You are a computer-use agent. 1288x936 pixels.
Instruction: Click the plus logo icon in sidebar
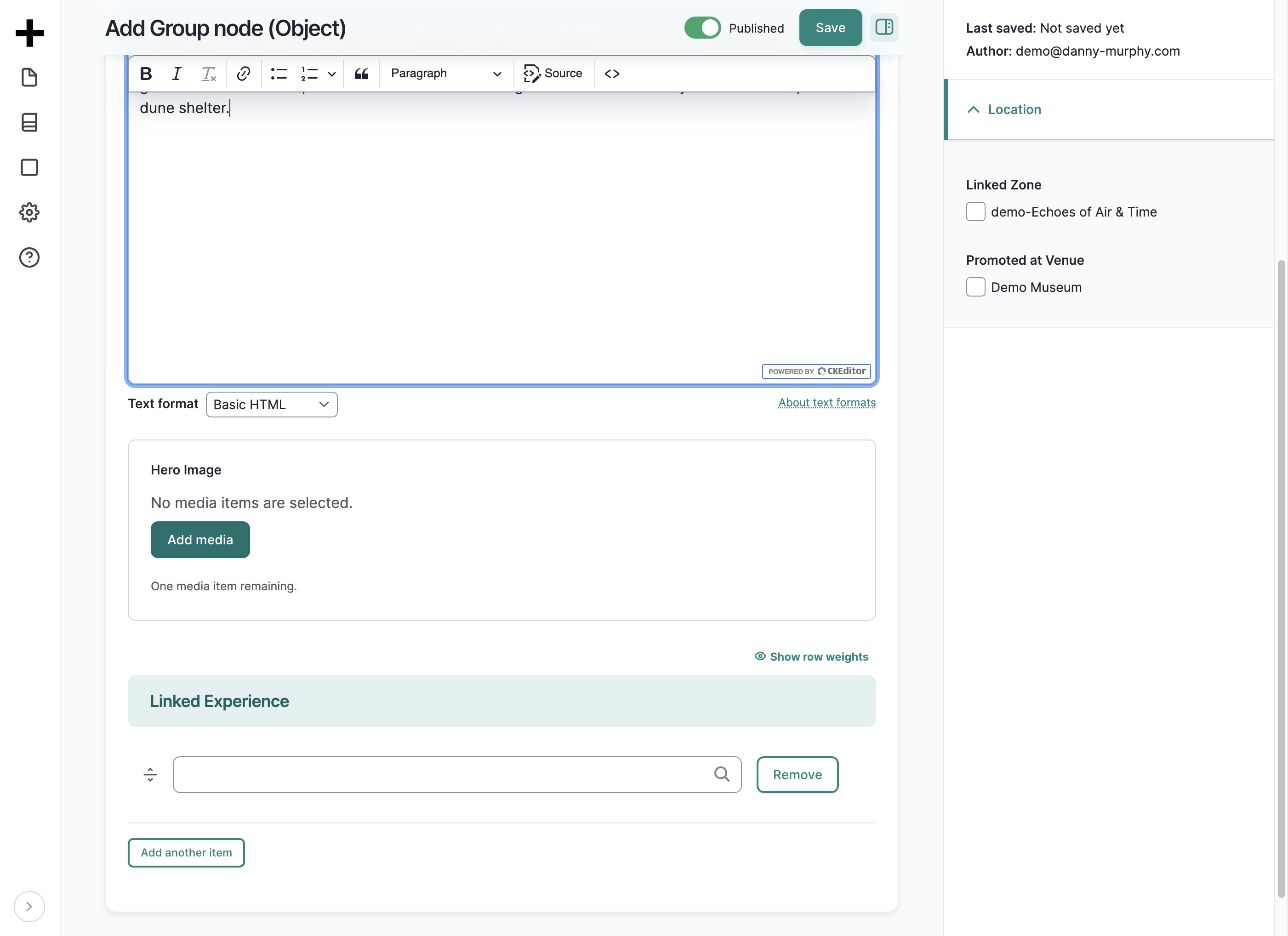29,32
